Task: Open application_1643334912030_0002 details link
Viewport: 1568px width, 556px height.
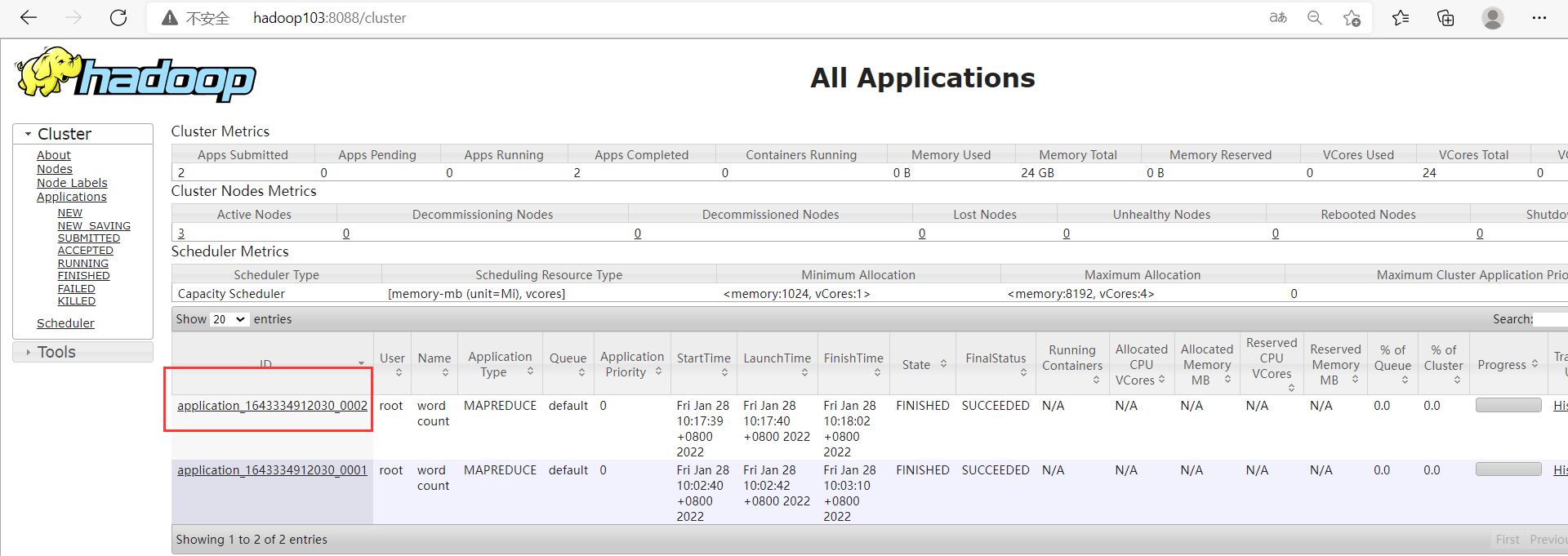Action: (272, 406)
